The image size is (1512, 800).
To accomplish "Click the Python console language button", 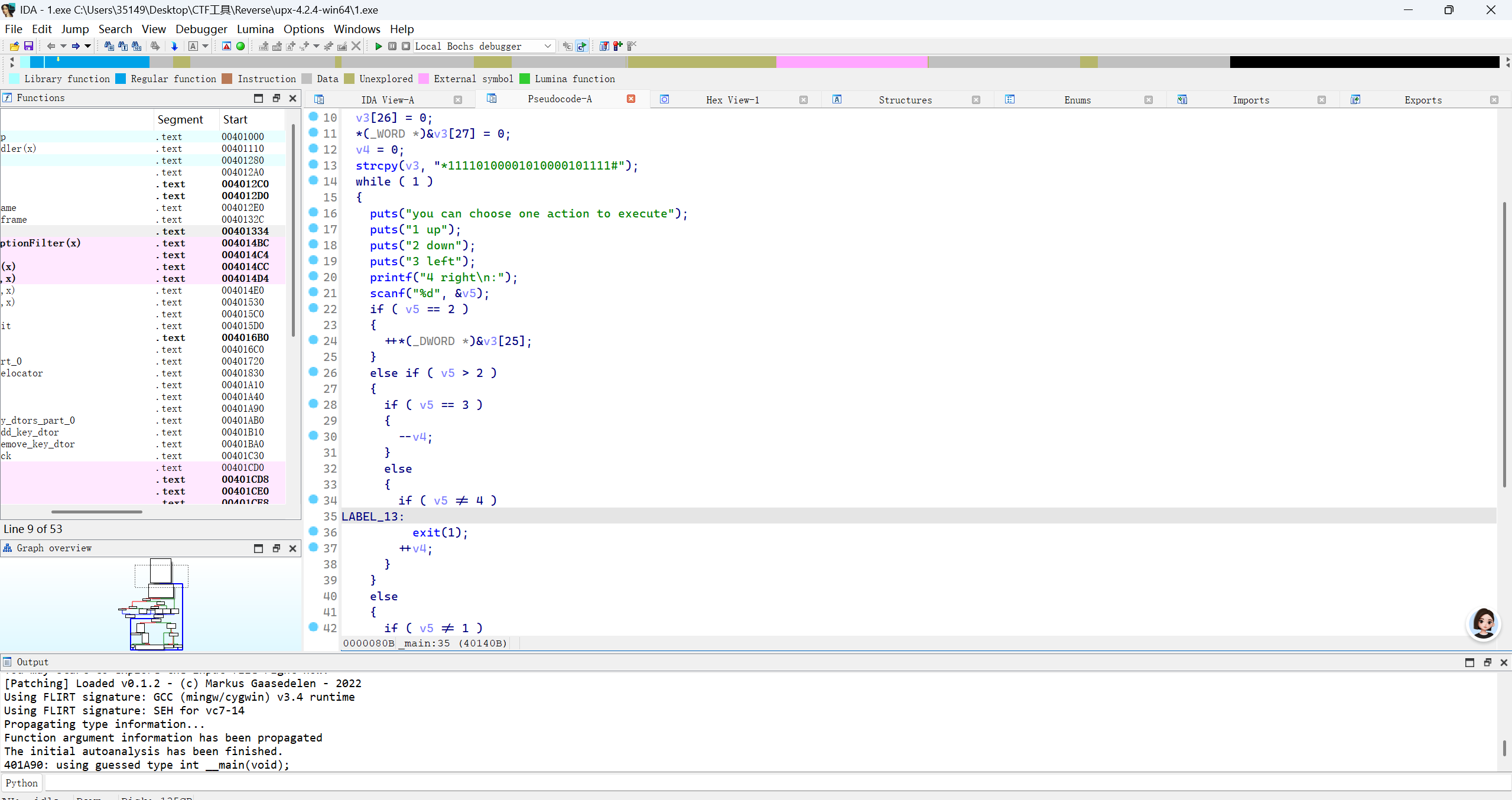I will tap(22, 783).
